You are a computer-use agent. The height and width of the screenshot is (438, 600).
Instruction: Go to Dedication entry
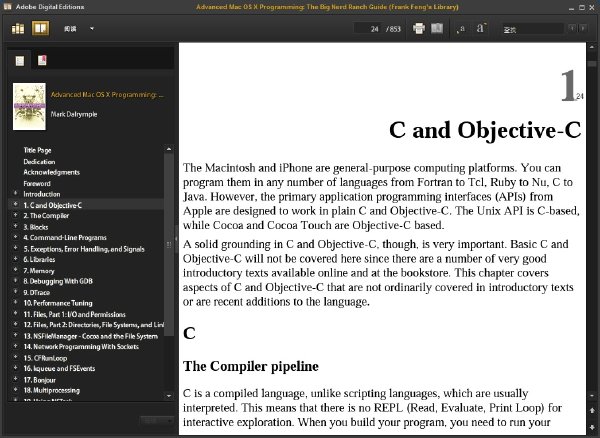point(39,161)
